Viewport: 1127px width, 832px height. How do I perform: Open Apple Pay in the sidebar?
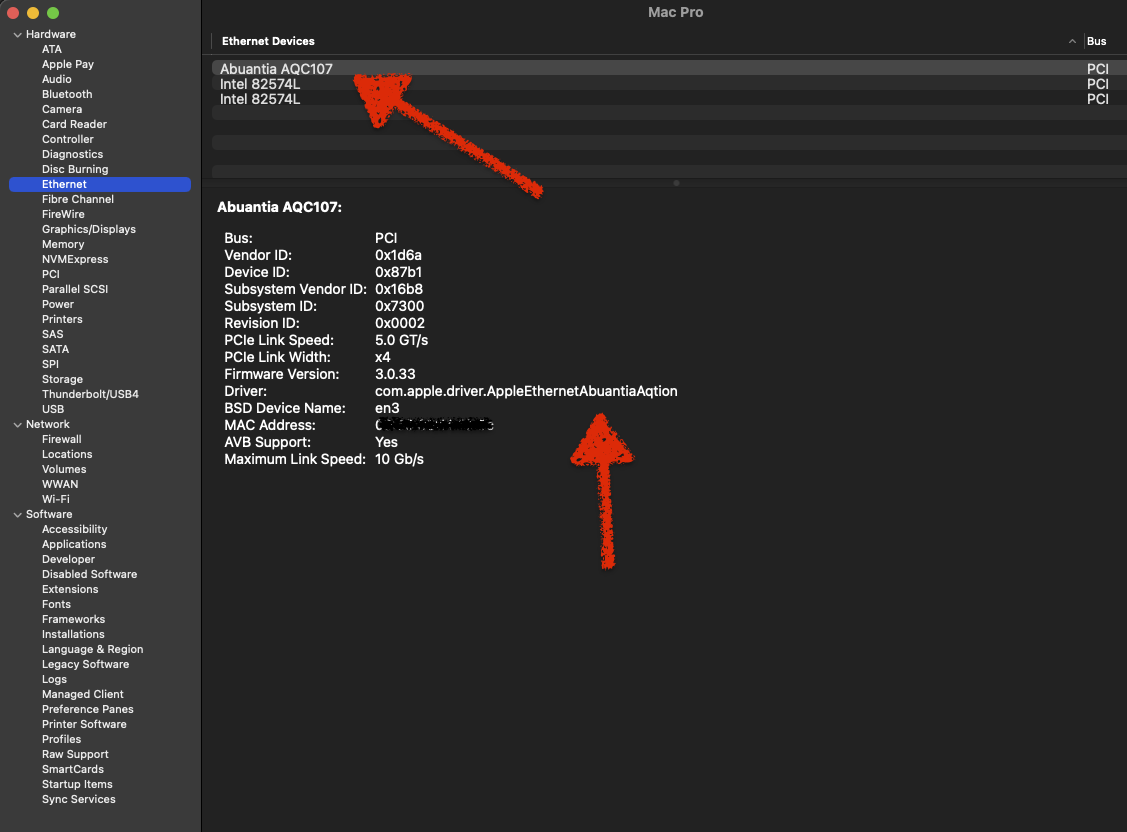(x=68, y=65)
